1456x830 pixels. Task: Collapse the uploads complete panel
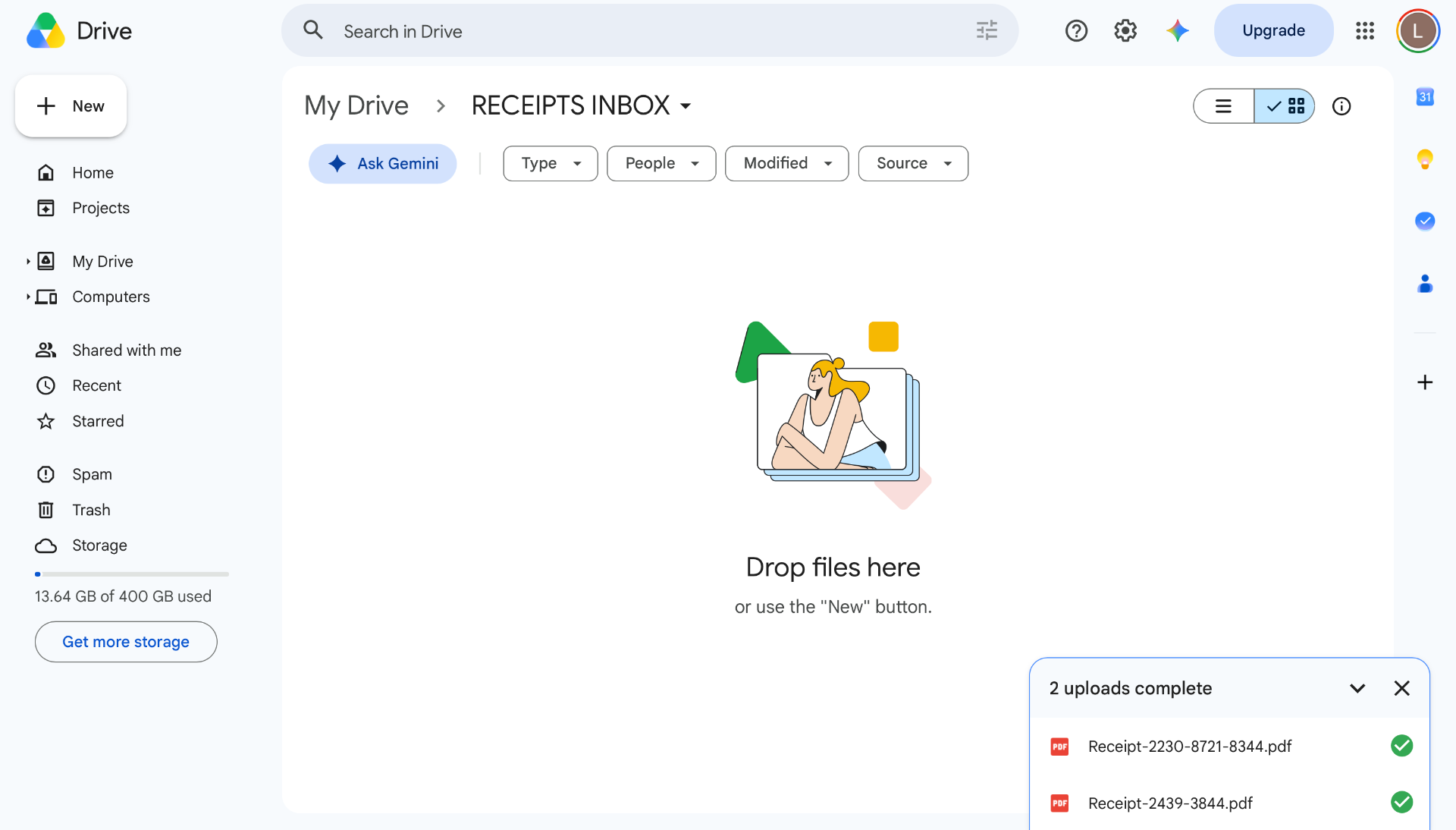[x=1357, y=688]
